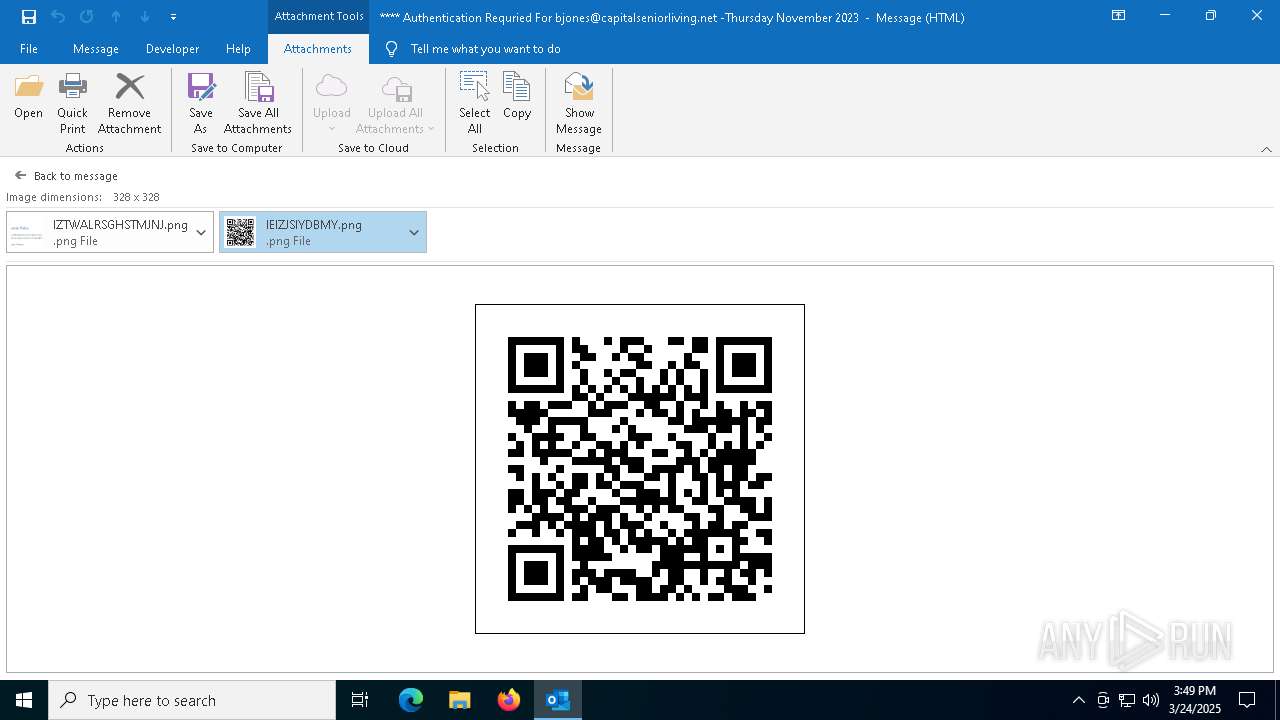Open notification center icon
This screenshot has height=720, width=1280.
pyautogui.click(x=1247, y=700)
